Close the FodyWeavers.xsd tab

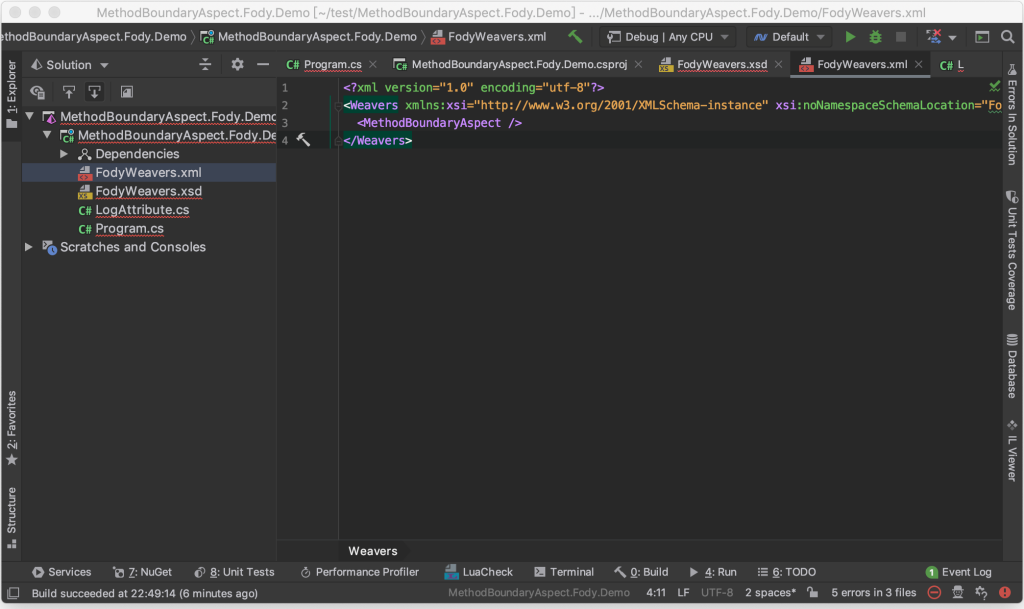point(778,64)
